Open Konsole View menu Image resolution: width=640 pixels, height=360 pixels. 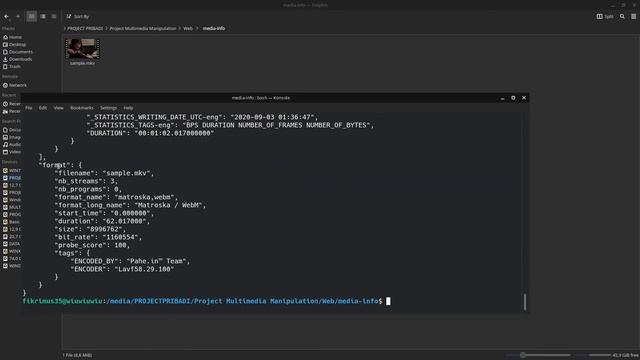tap(58, 108)
